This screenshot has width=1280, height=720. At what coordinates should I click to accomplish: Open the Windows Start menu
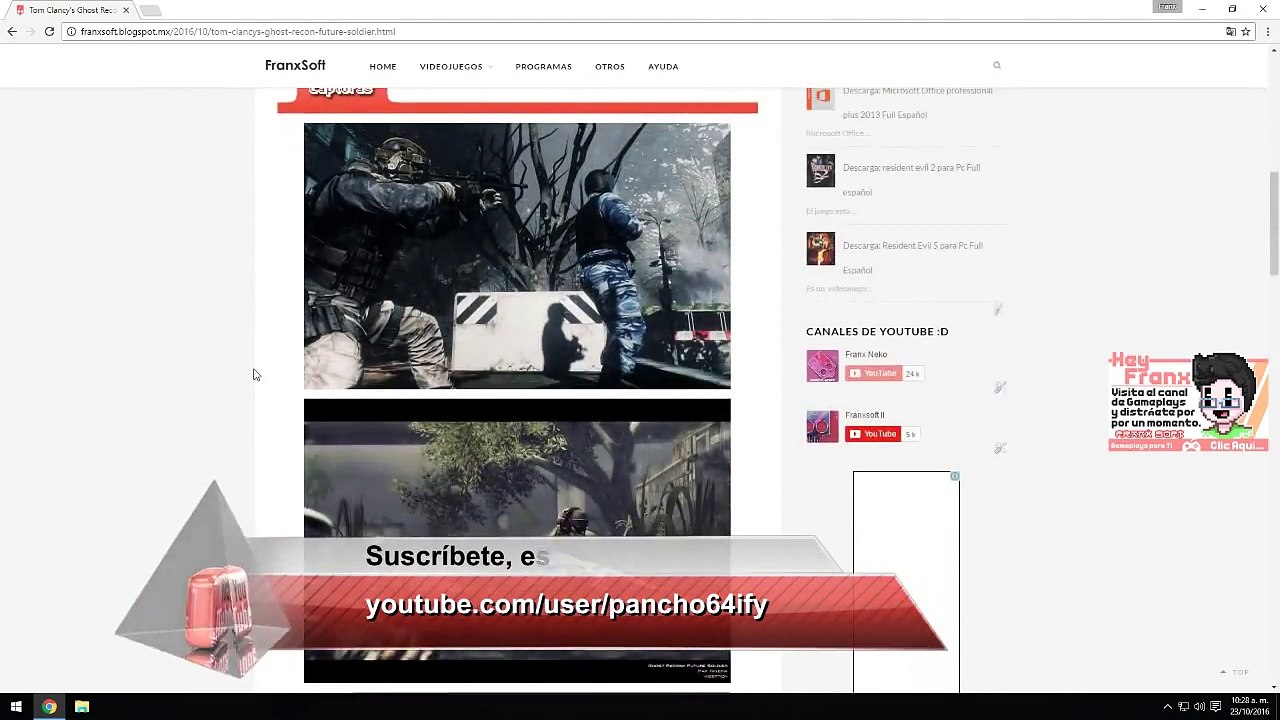point(16,707)
